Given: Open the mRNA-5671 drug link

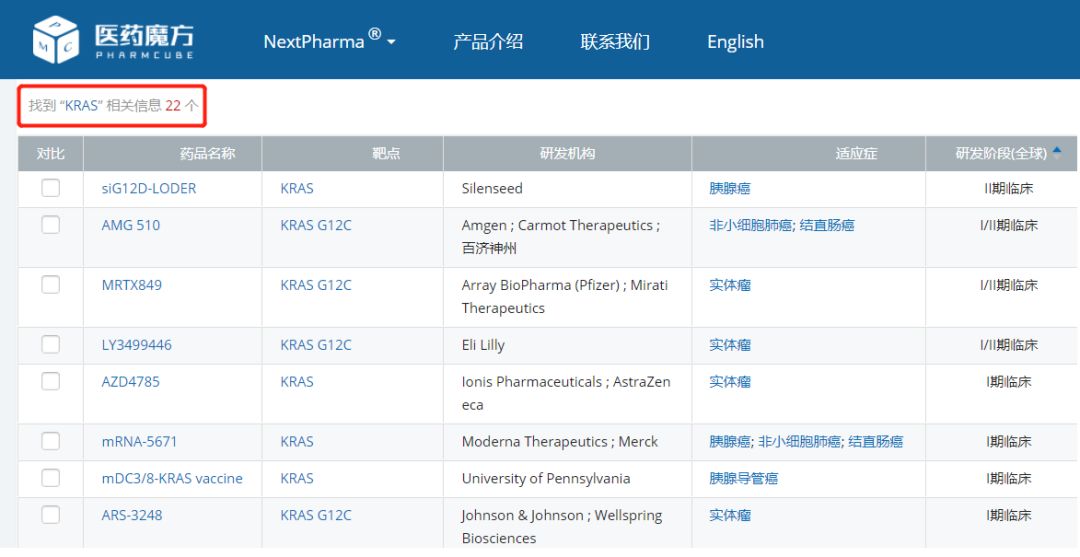Looking at the screenshot, I should tap(139, 442).
